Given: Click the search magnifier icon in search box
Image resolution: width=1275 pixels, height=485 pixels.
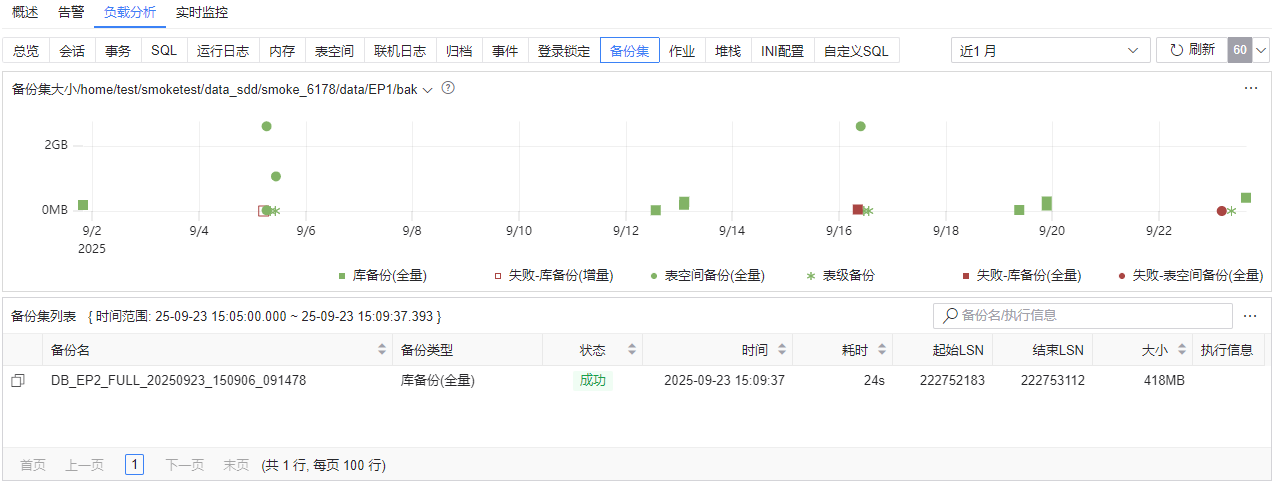Looking at the screenshot, I should [949, 316].
